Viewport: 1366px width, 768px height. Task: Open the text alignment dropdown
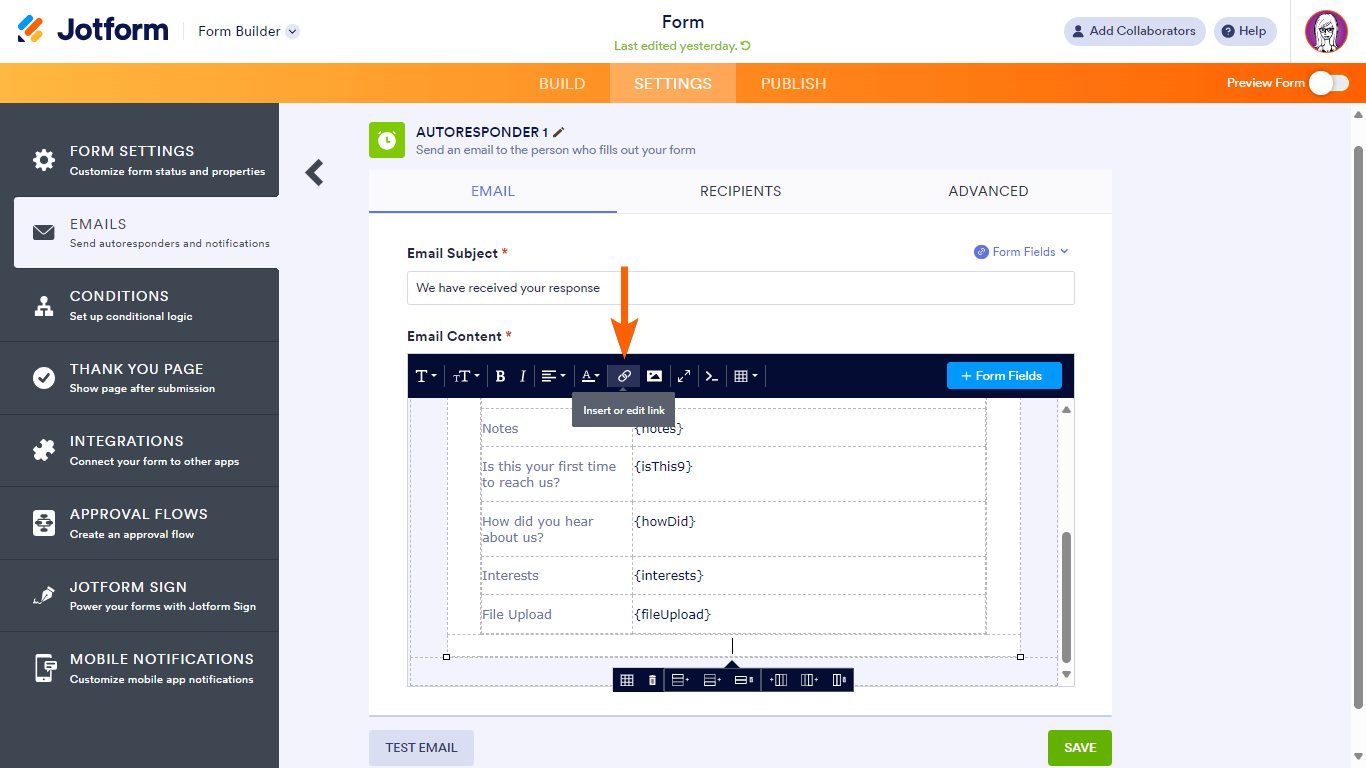(553, 376)
